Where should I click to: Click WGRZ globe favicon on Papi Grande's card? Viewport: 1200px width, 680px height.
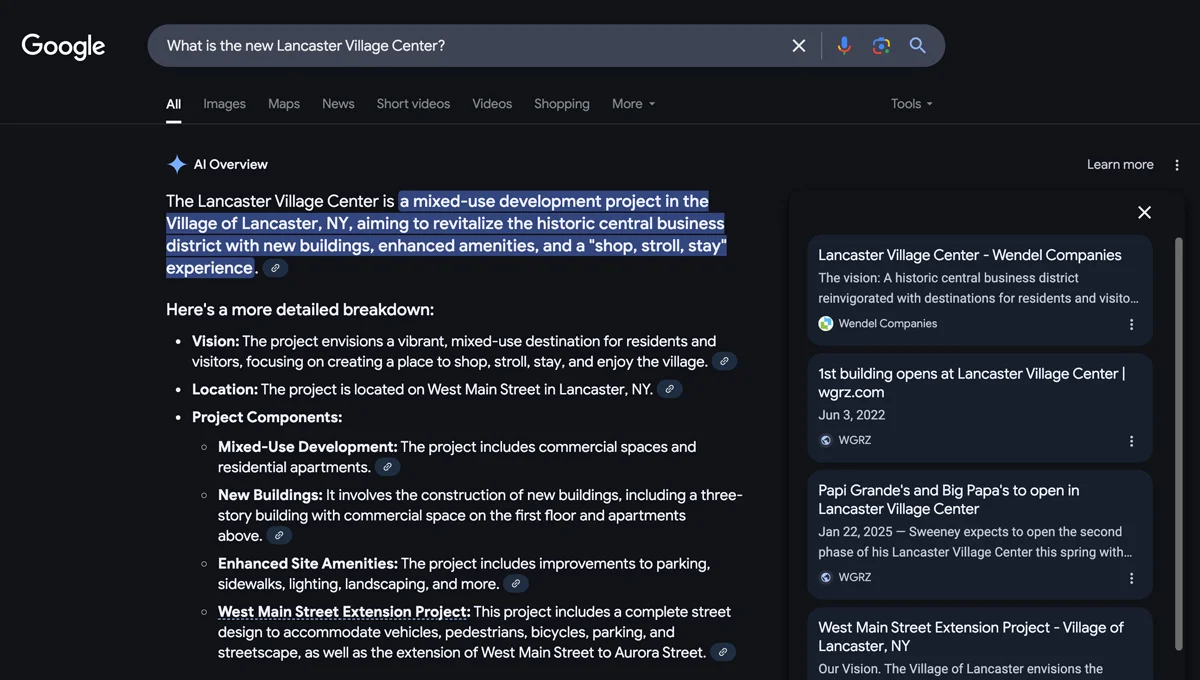coord(826,578)
